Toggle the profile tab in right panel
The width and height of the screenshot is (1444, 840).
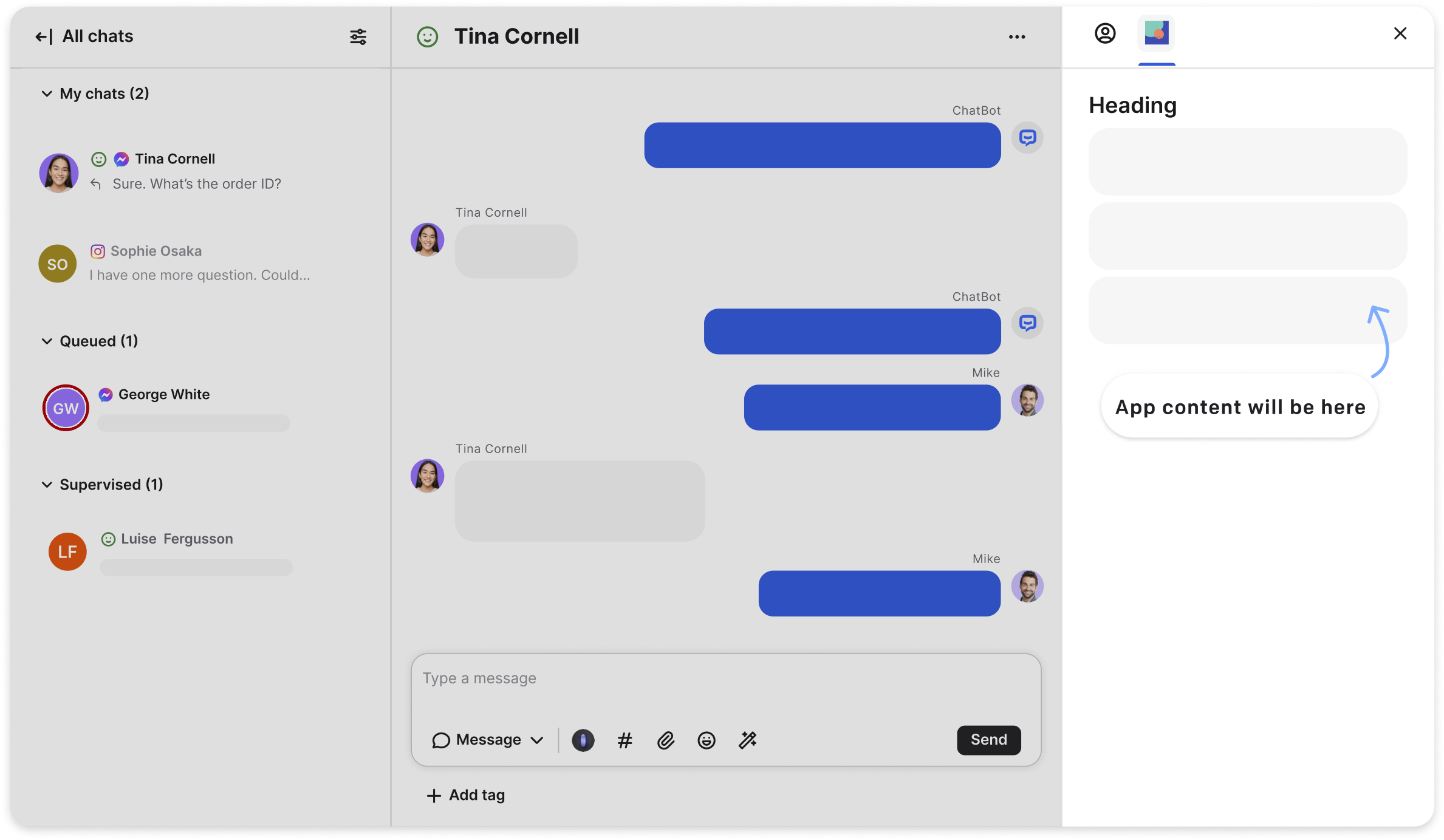click(x=1105, y=33)
